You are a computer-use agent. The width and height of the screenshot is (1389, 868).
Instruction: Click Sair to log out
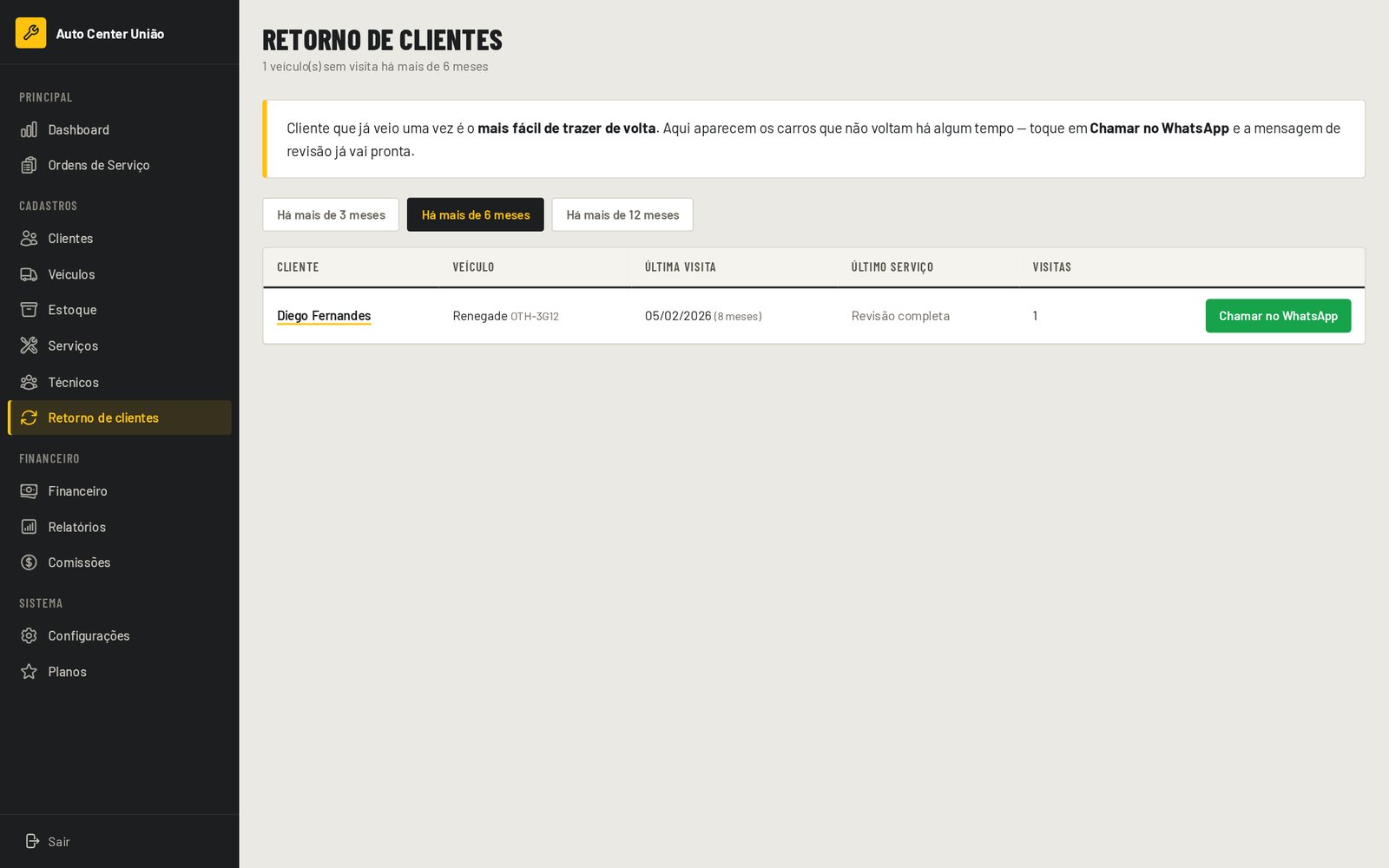pos(120,841)
